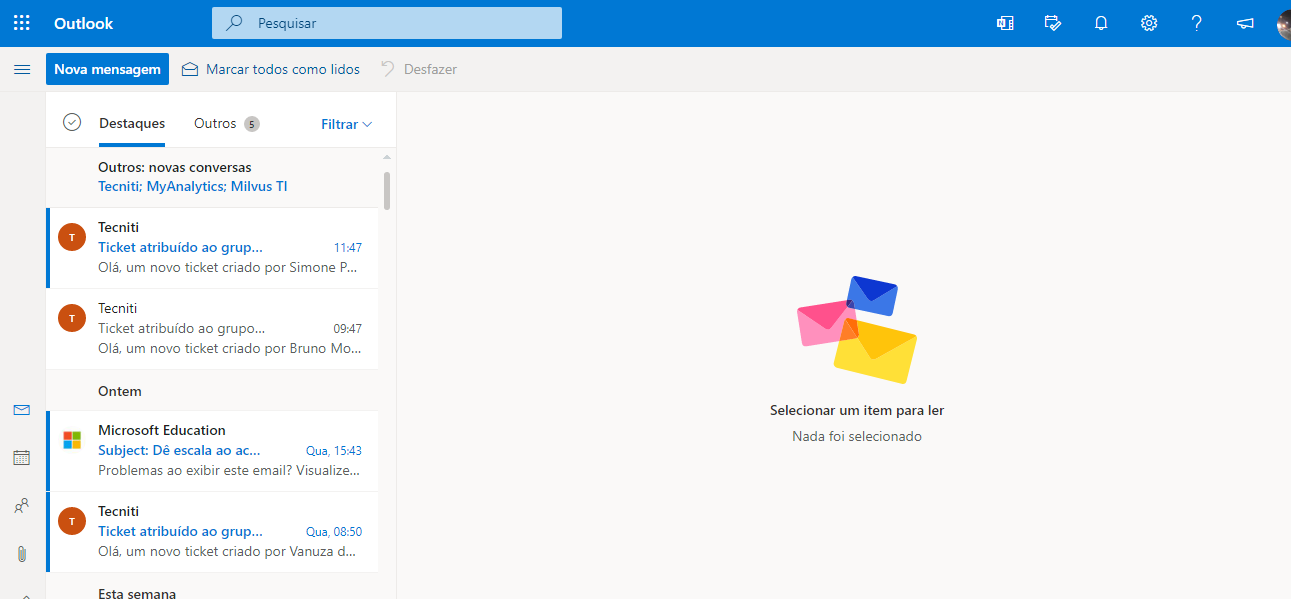Viewport: 1291px width, 599px height.
Task: Open the People contacts view
Action: [x=22, y=505]
